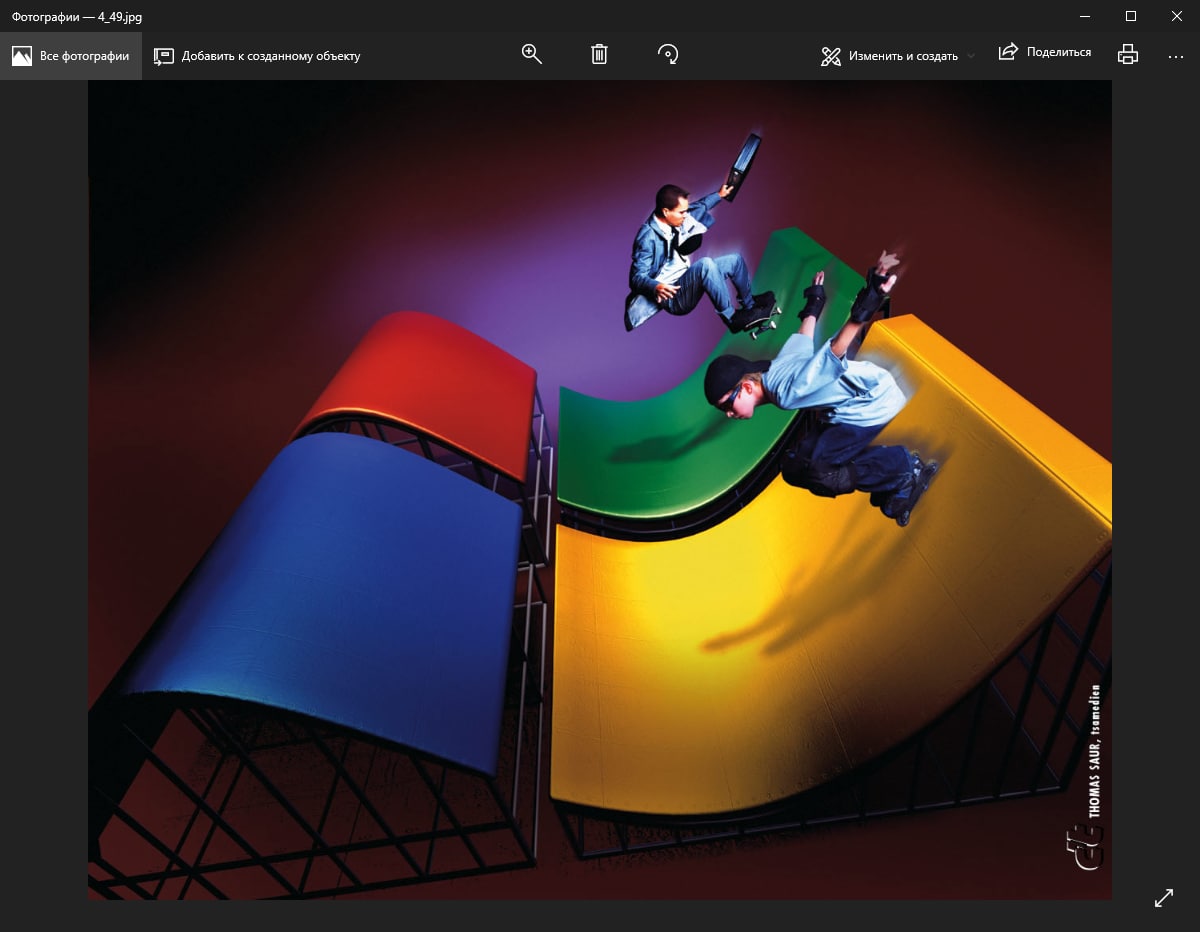
Task: Click the displayed skateboard ramp photo
Action: (600, 490)
